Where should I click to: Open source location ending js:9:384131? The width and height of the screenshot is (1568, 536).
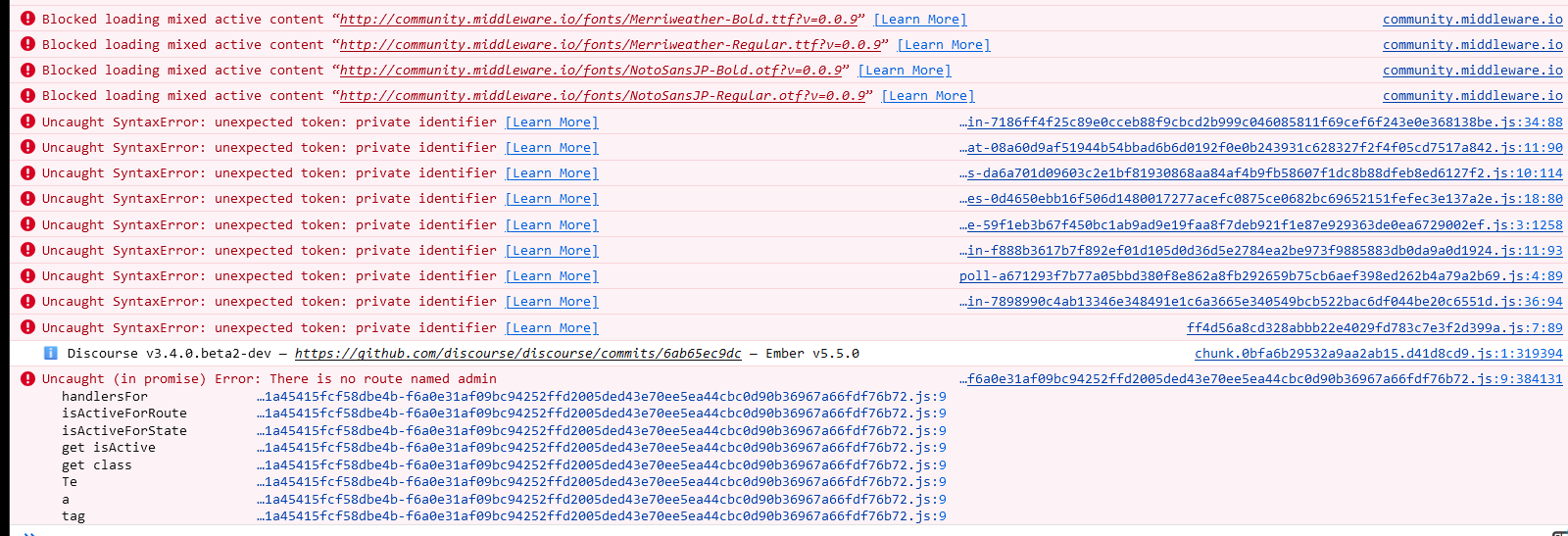[1261, 378]
